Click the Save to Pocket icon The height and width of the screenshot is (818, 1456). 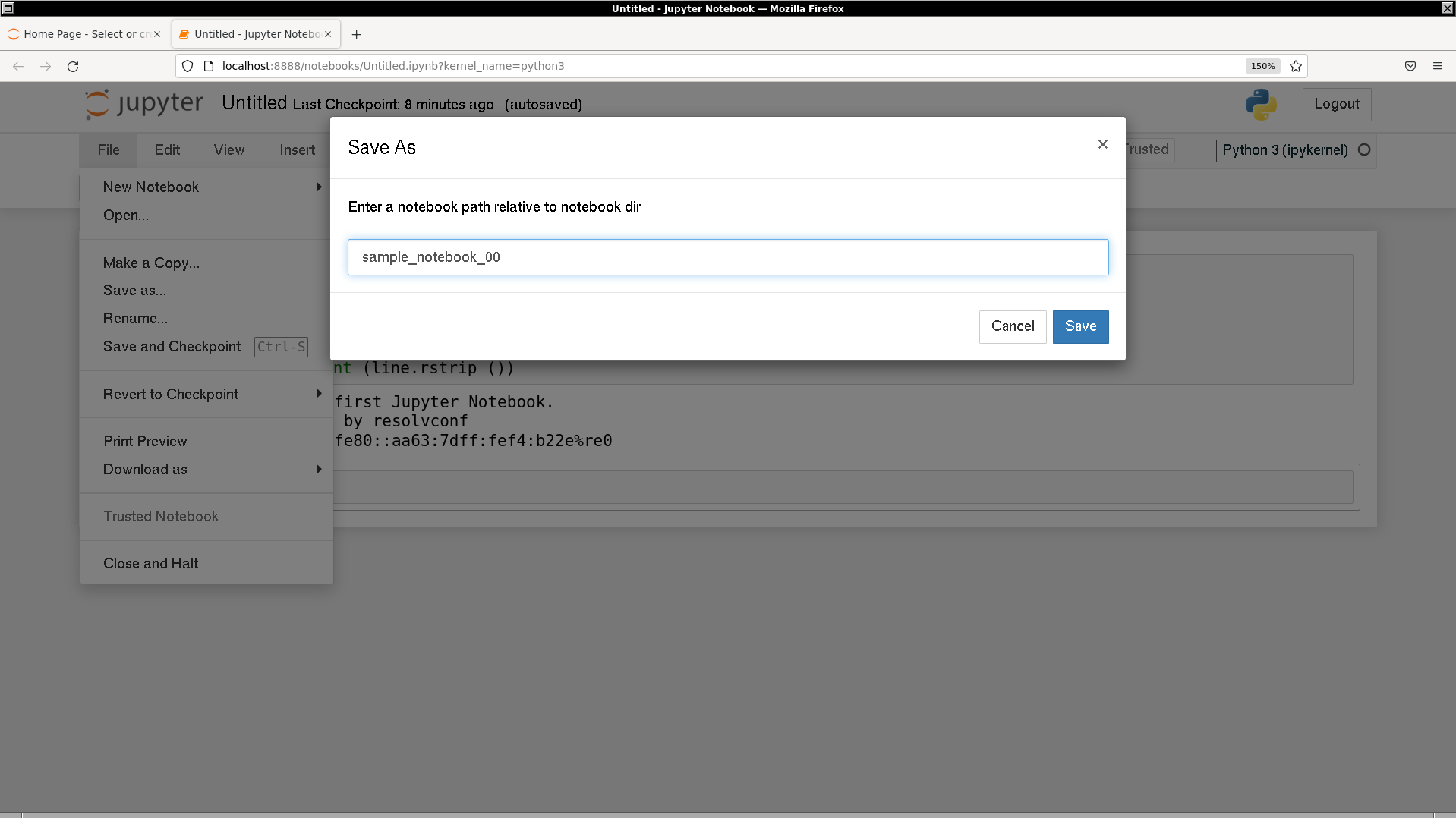pos(1410,66)
